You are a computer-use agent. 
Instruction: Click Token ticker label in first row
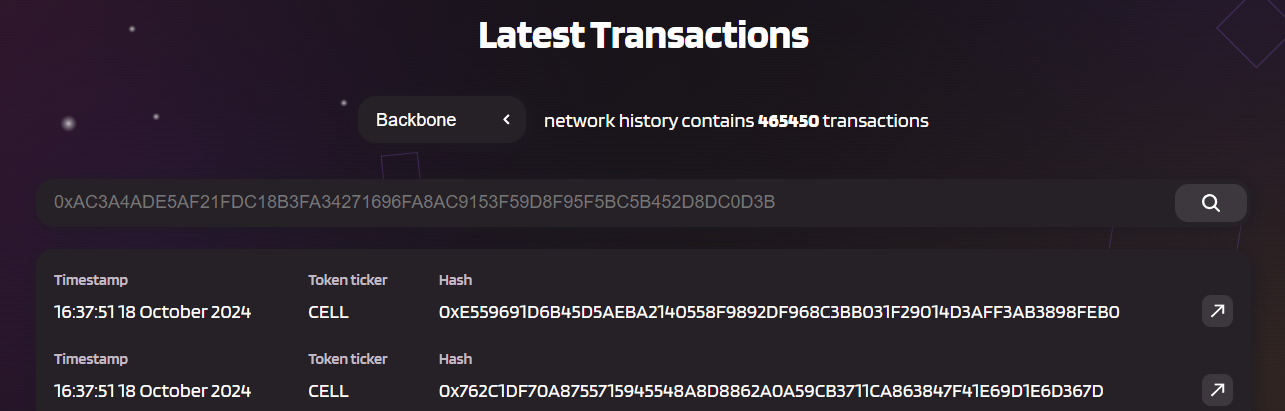(347, 280)
